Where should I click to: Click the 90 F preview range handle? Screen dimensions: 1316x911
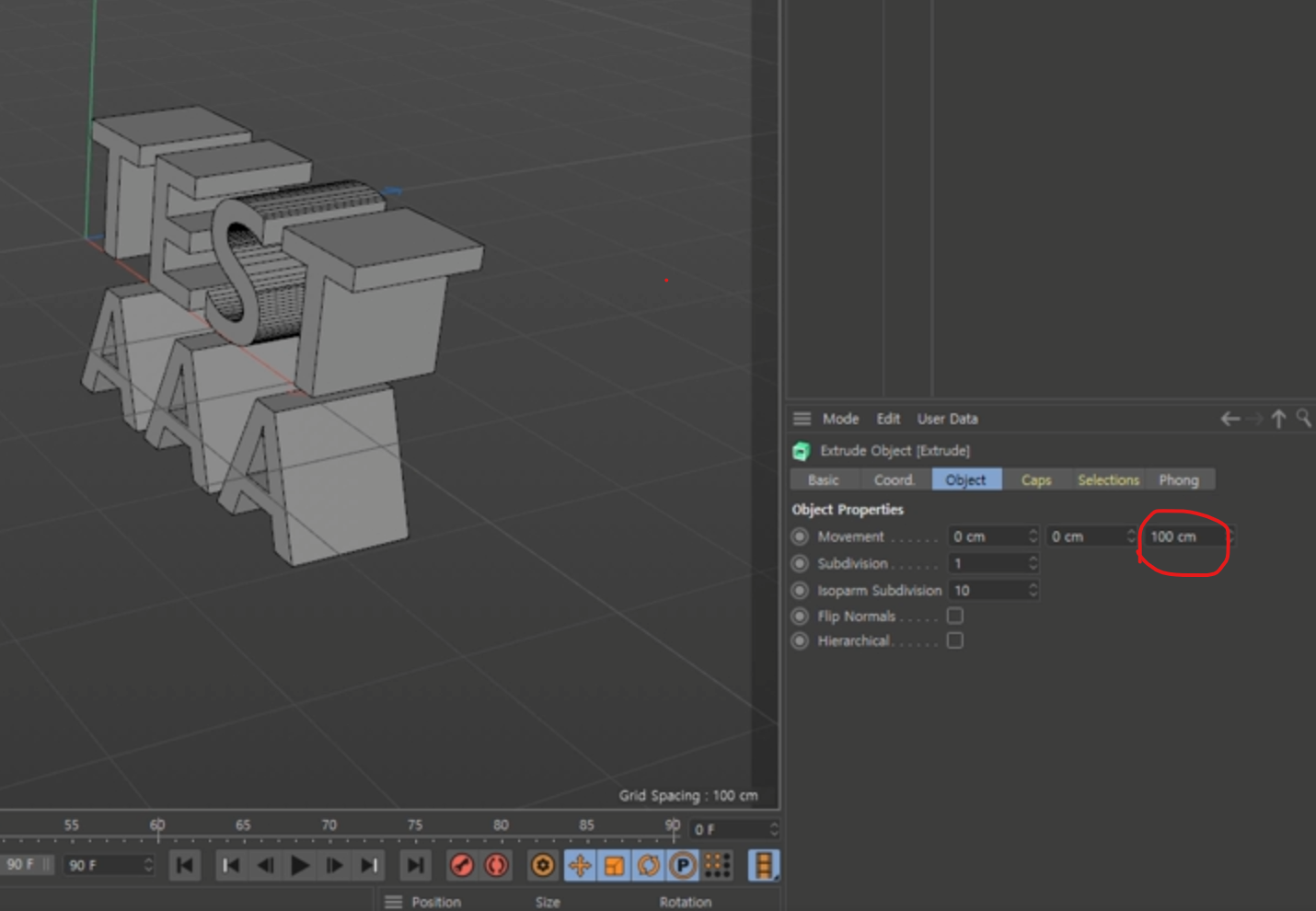coord(29,865)
